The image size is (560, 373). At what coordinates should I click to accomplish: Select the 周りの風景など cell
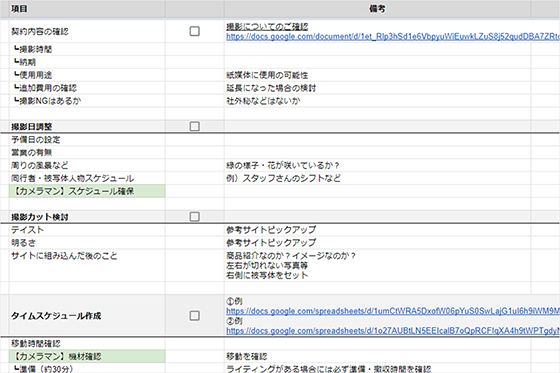tap(87, 165)
